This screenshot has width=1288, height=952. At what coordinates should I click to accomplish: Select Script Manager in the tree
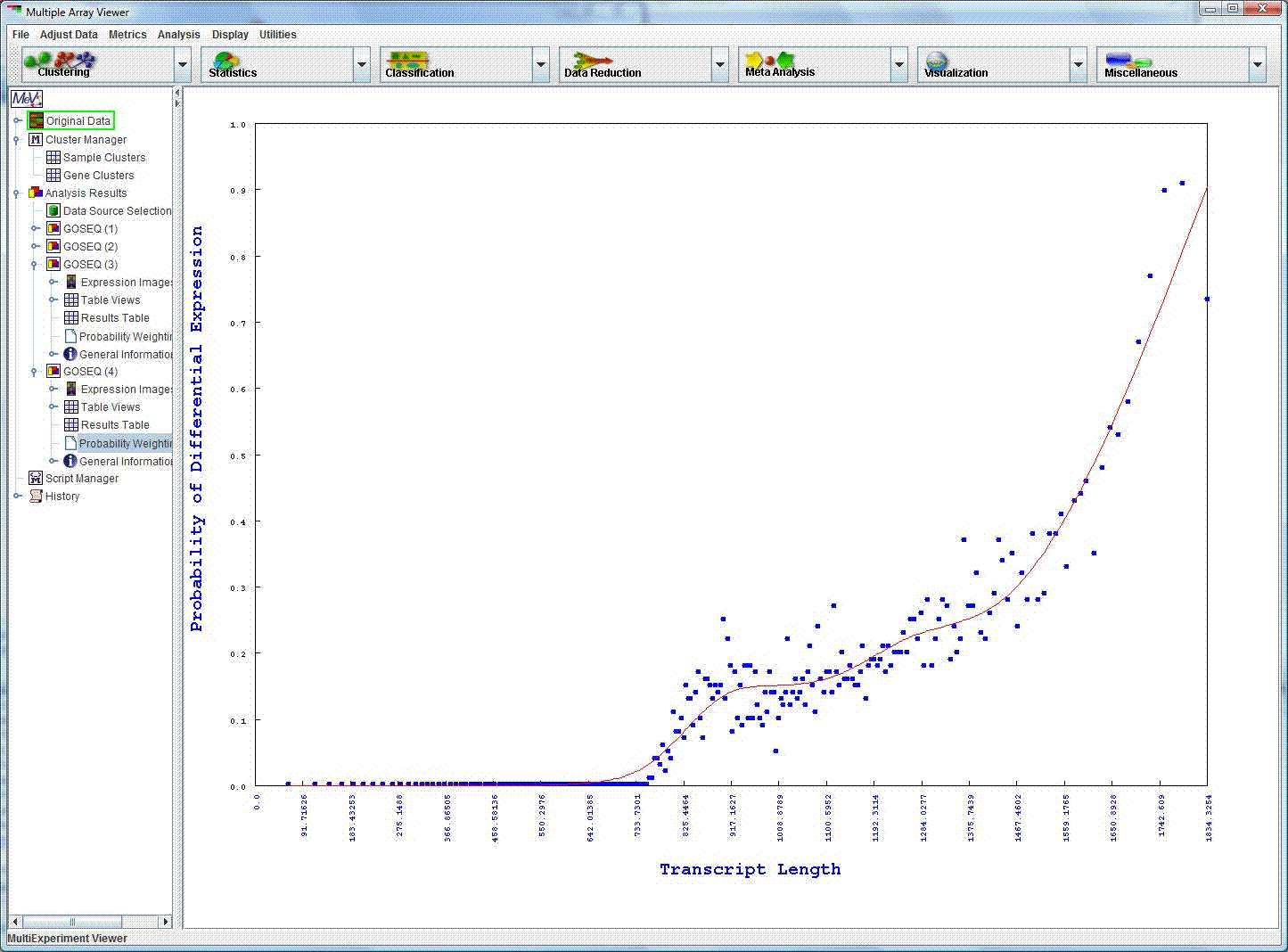click(x=81, y=479)
